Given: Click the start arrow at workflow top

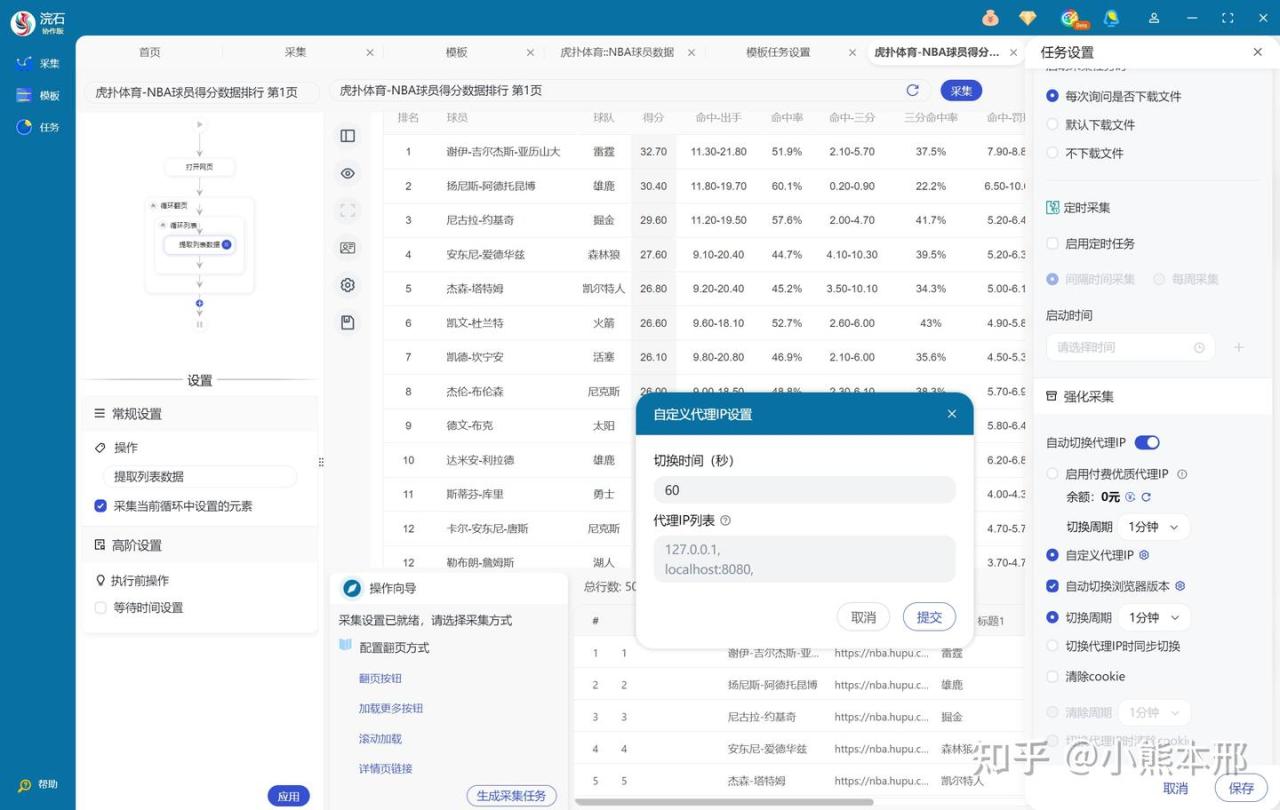Looking at the screenshot, I should coord(199,125).
